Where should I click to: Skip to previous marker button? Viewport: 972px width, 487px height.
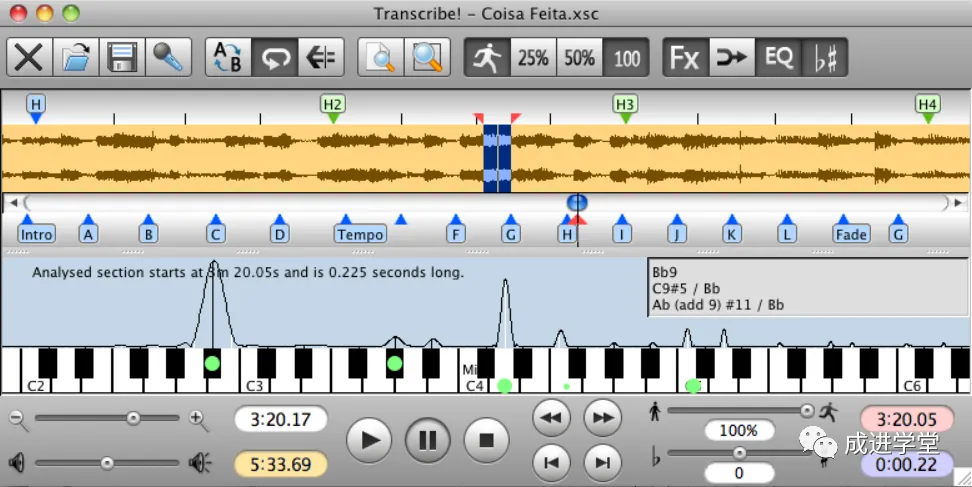click(552, 462)
